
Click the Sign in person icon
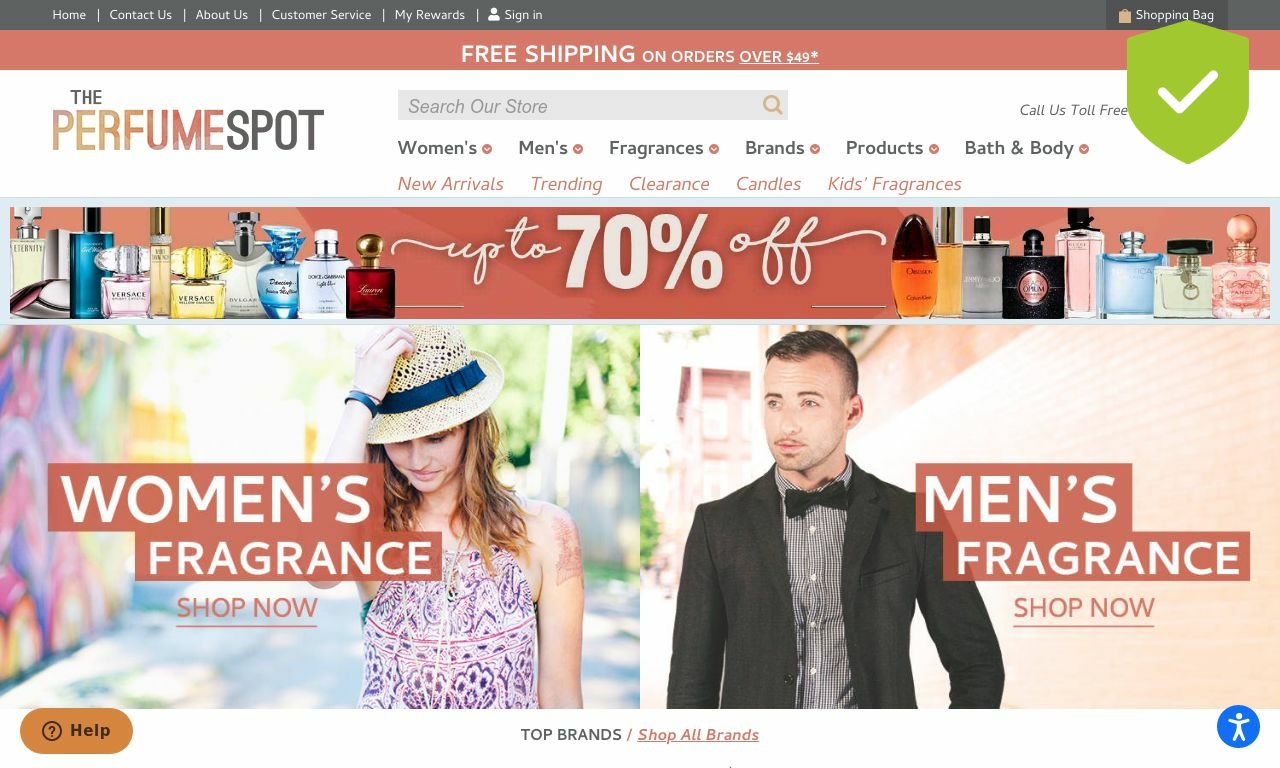[x=494, y=15]
